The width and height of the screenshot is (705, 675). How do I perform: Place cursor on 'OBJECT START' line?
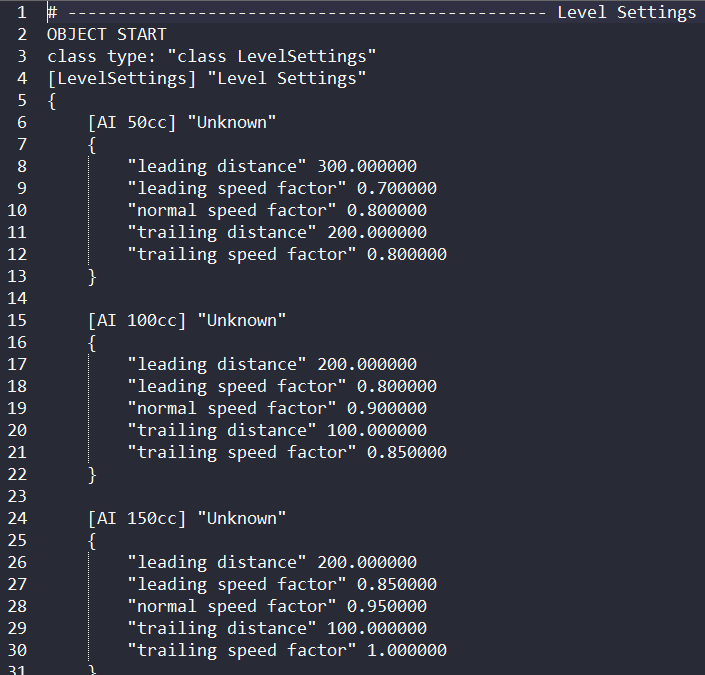tap(106, 35)
